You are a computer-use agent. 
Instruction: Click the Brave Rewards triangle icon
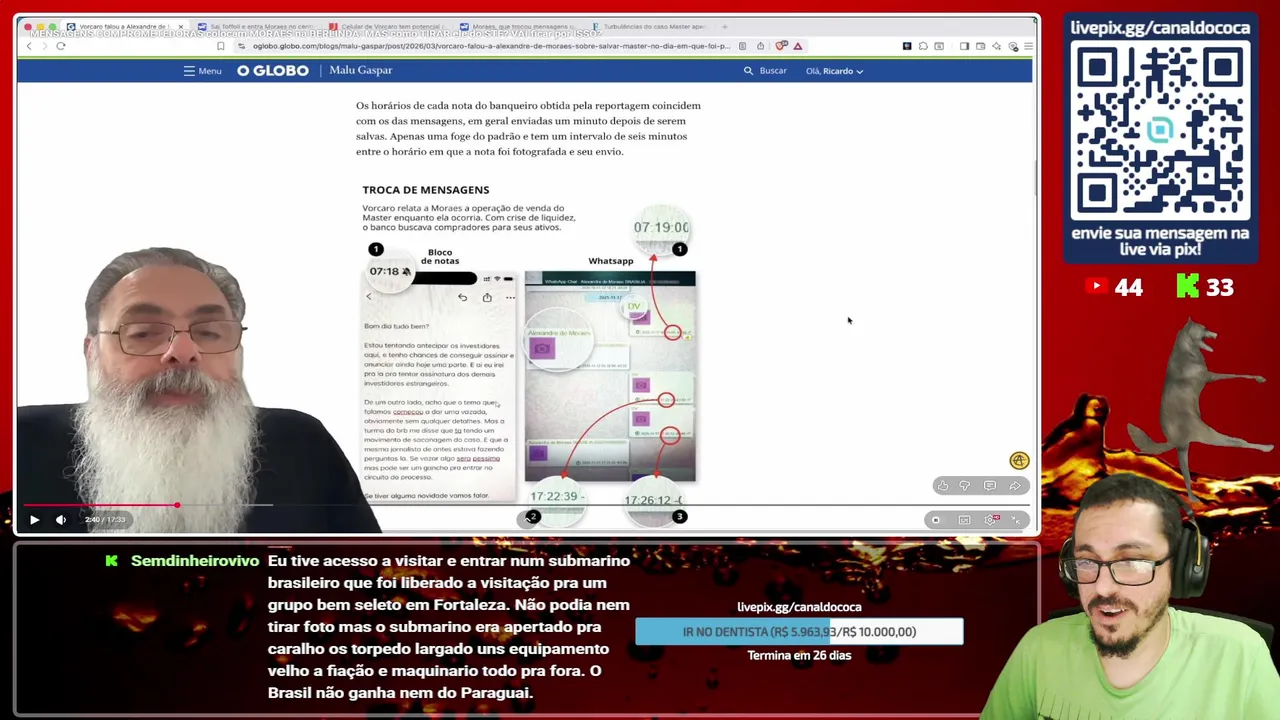pos(798,46)
